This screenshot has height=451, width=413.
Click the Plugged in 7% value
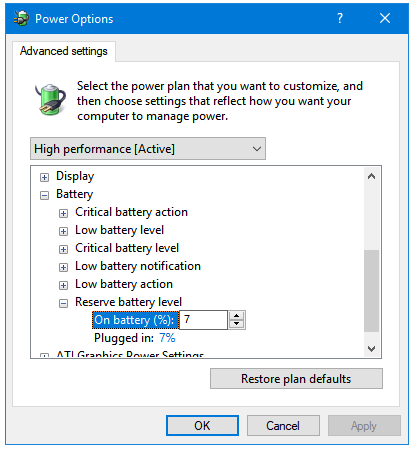(167, 338)
